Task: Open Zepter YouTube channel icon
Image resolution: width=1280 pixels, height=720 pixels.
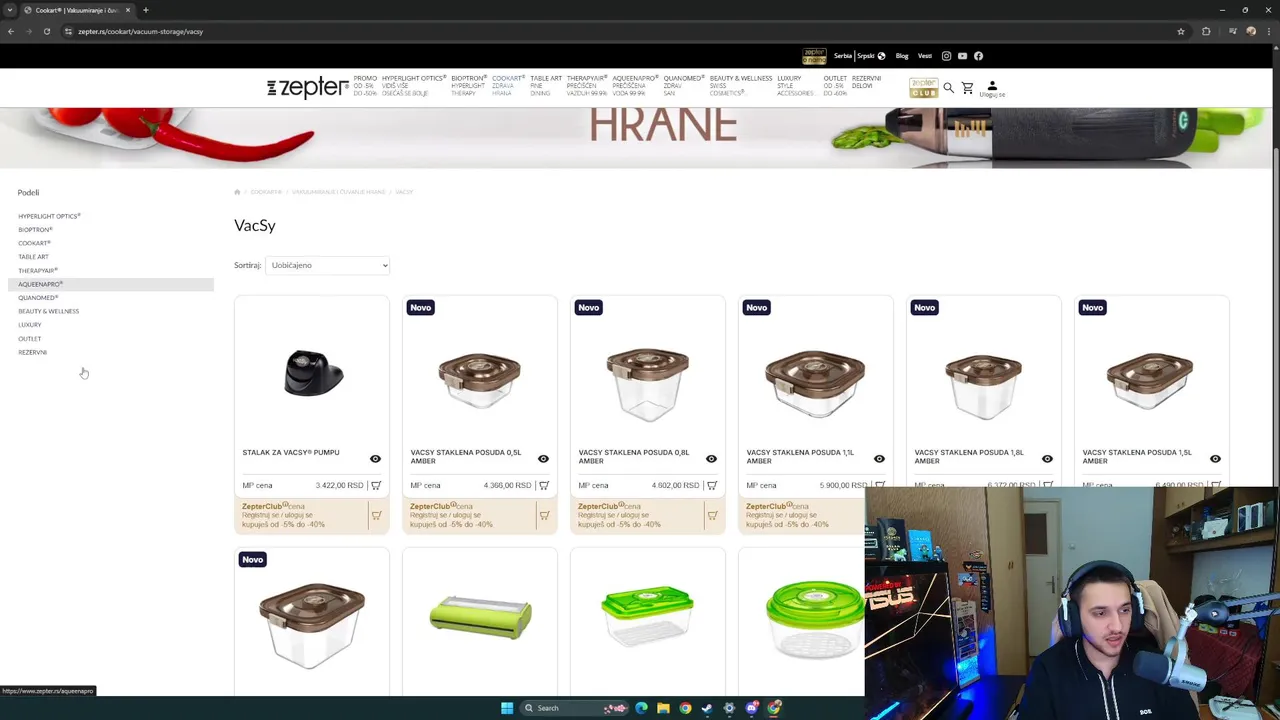Action: coord(962,56)
